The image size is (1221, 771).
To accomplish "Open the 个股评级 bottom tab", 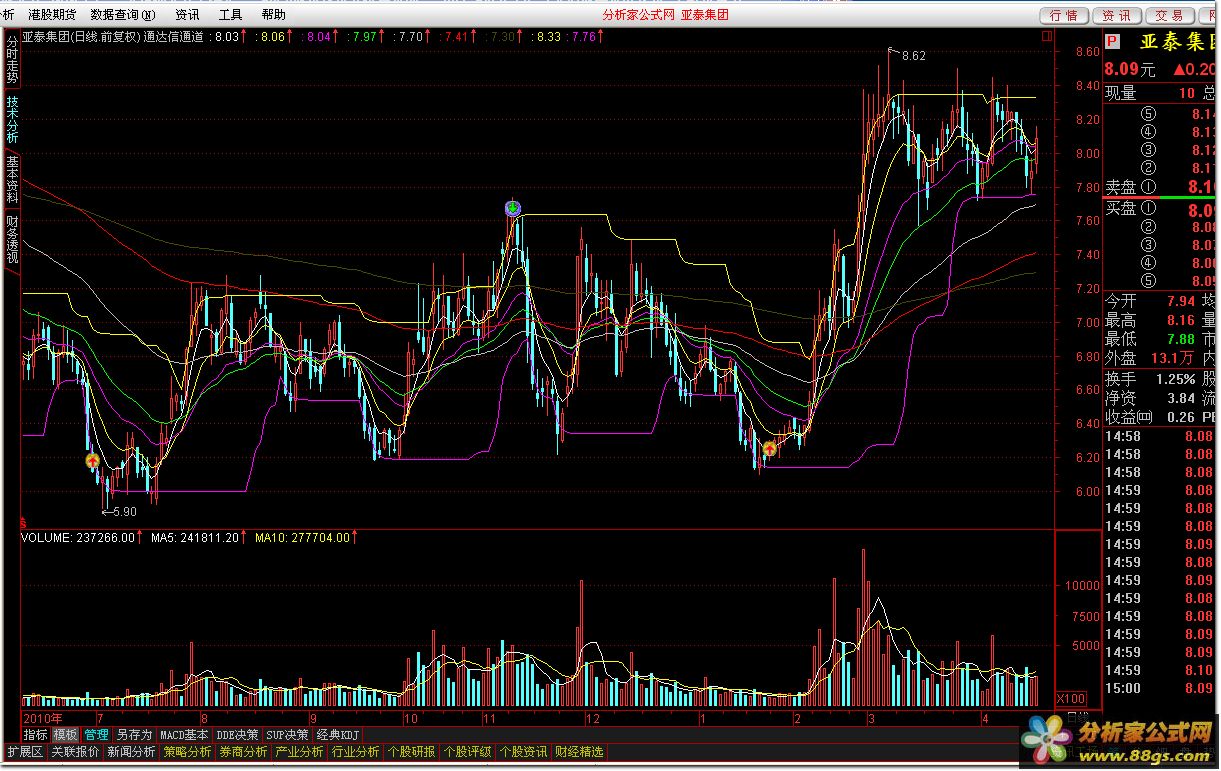I will (467, 752).
